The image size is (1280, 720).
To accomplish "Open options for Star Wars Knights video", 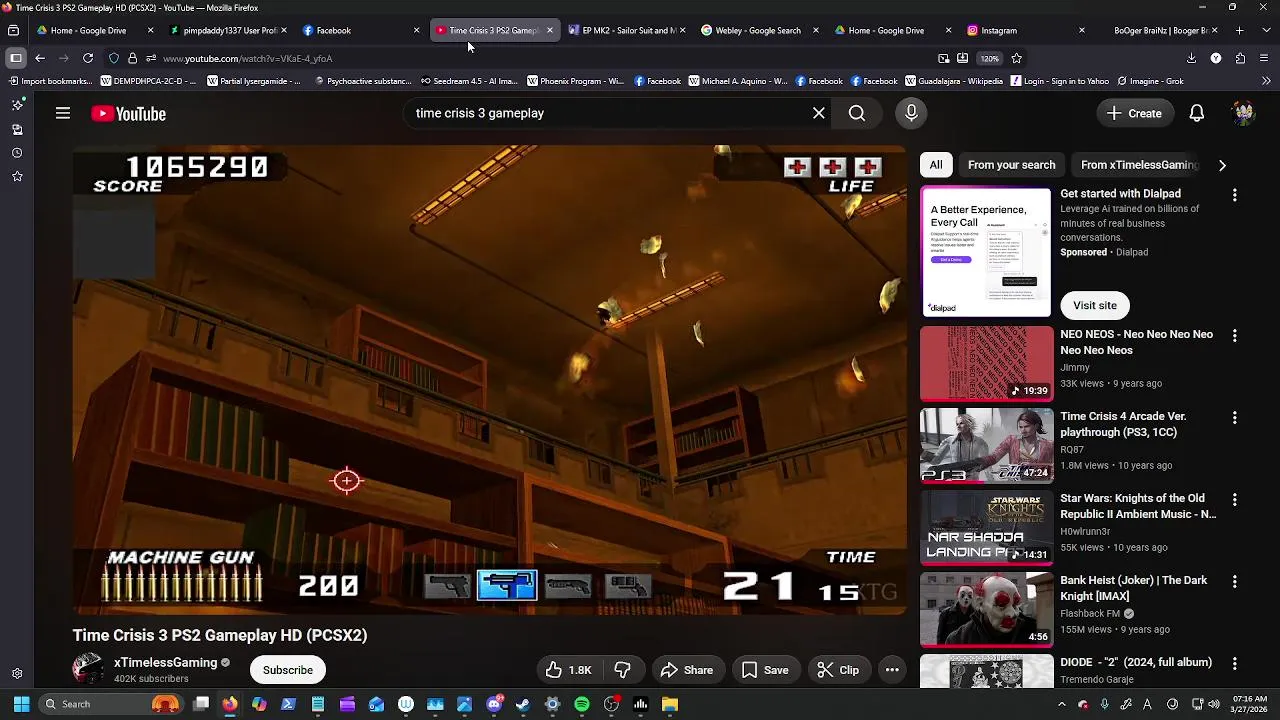I will (x=1235, y=500).
